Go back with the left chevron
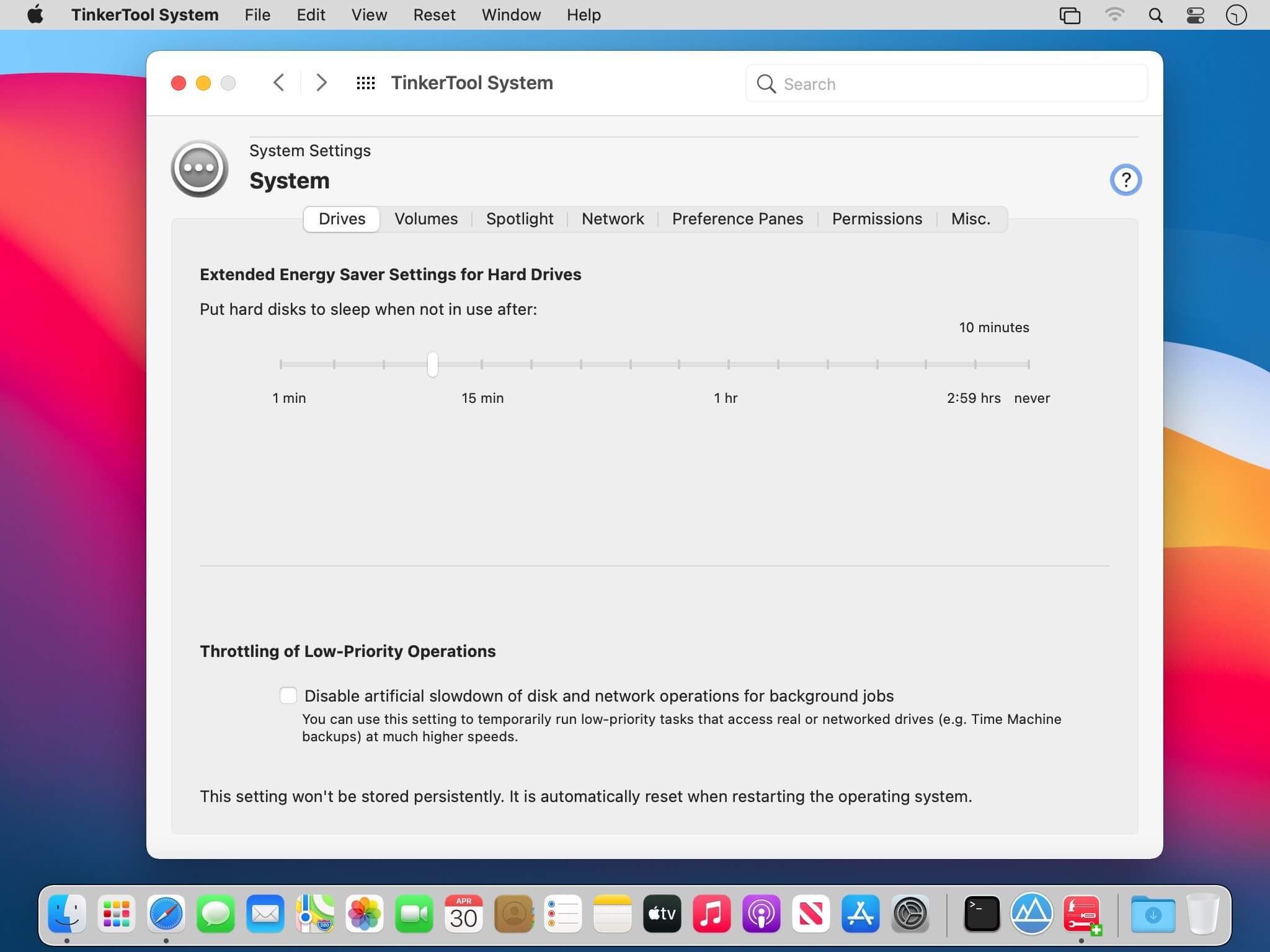 click(279, 82)
